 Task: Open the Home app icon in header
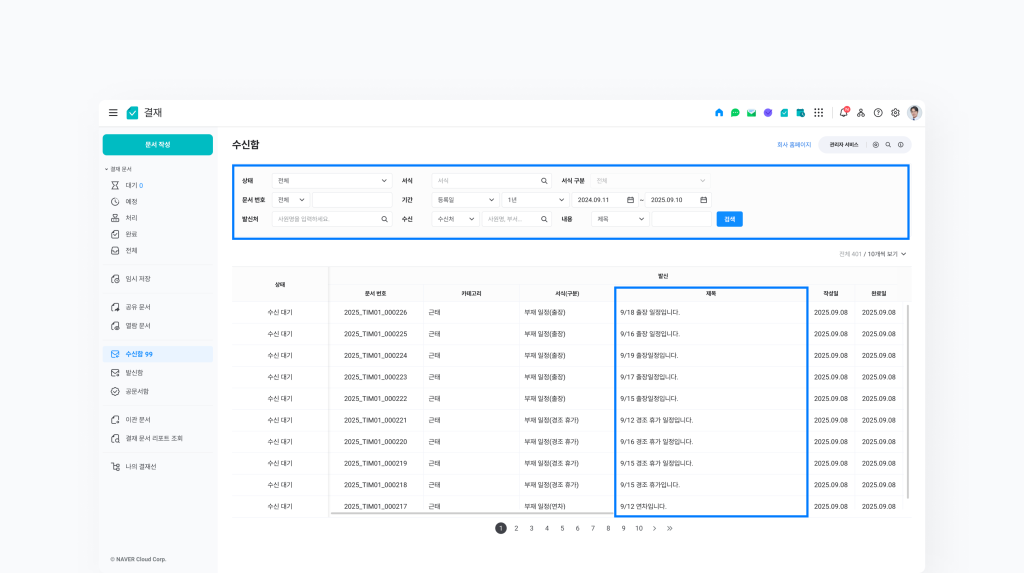click(x=718, y=113)
